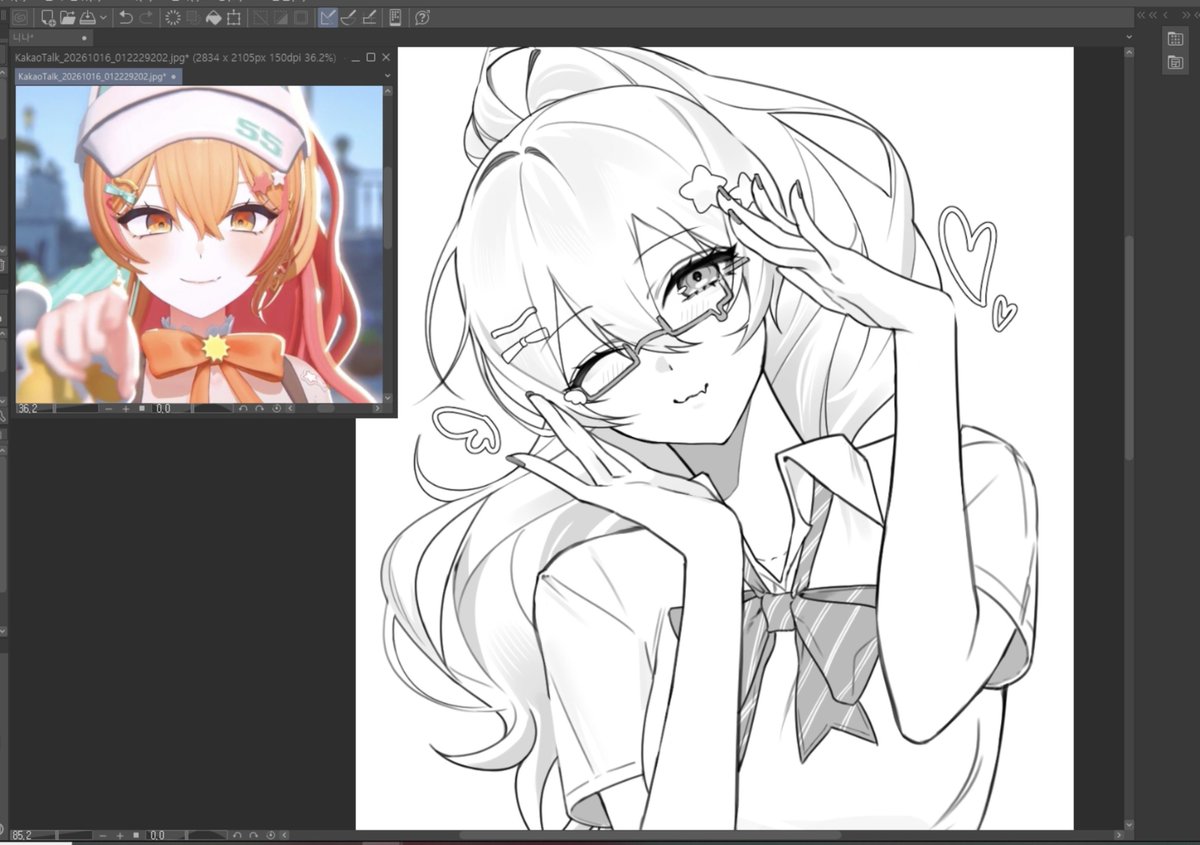1200x845 pixels.
Task: Toggle Snap to Special Ruler
Action: click(x=349, y=17)
